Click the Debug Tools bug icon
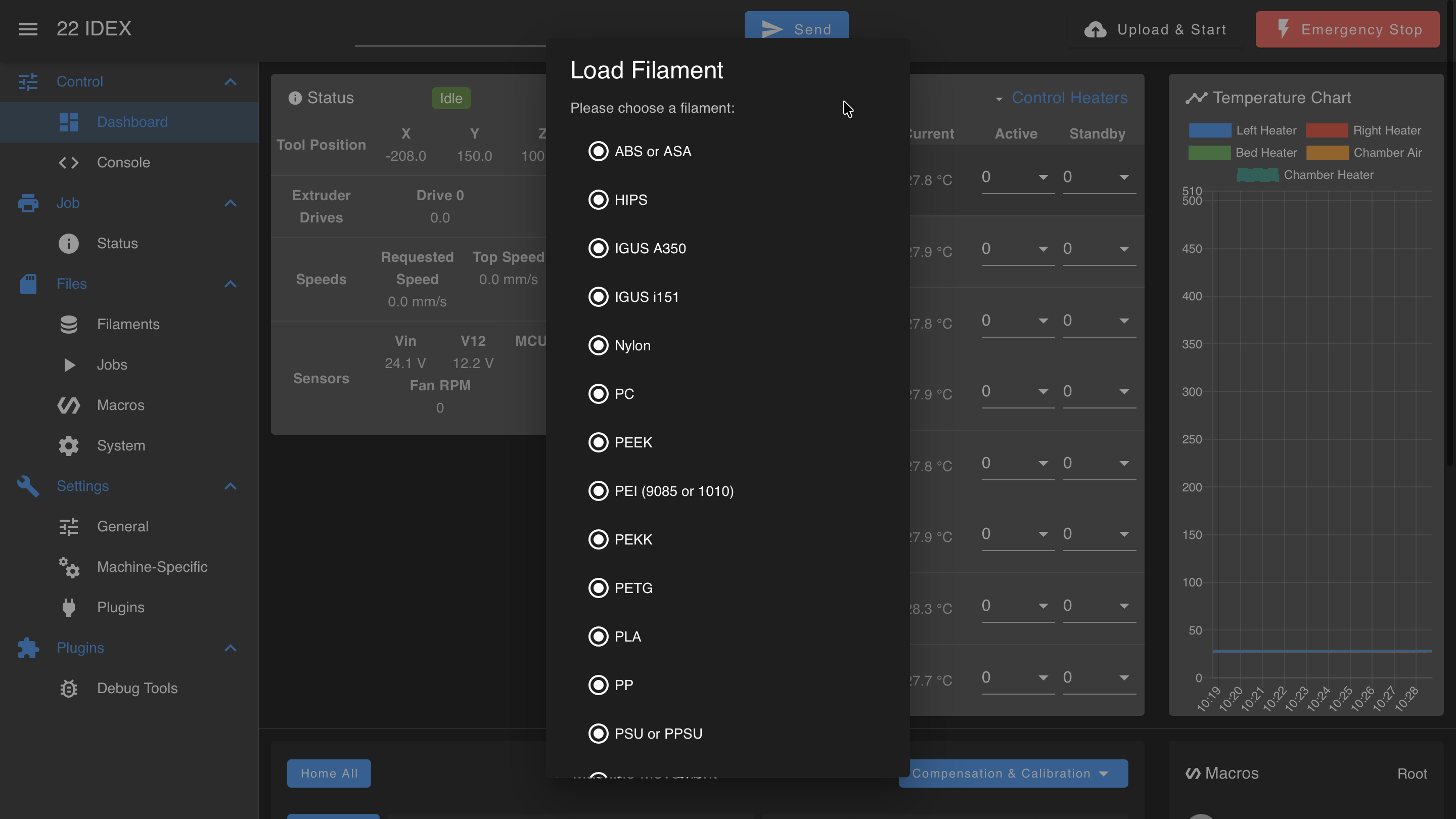This screenshot has height=819, width=1456. tap(68, 688)
